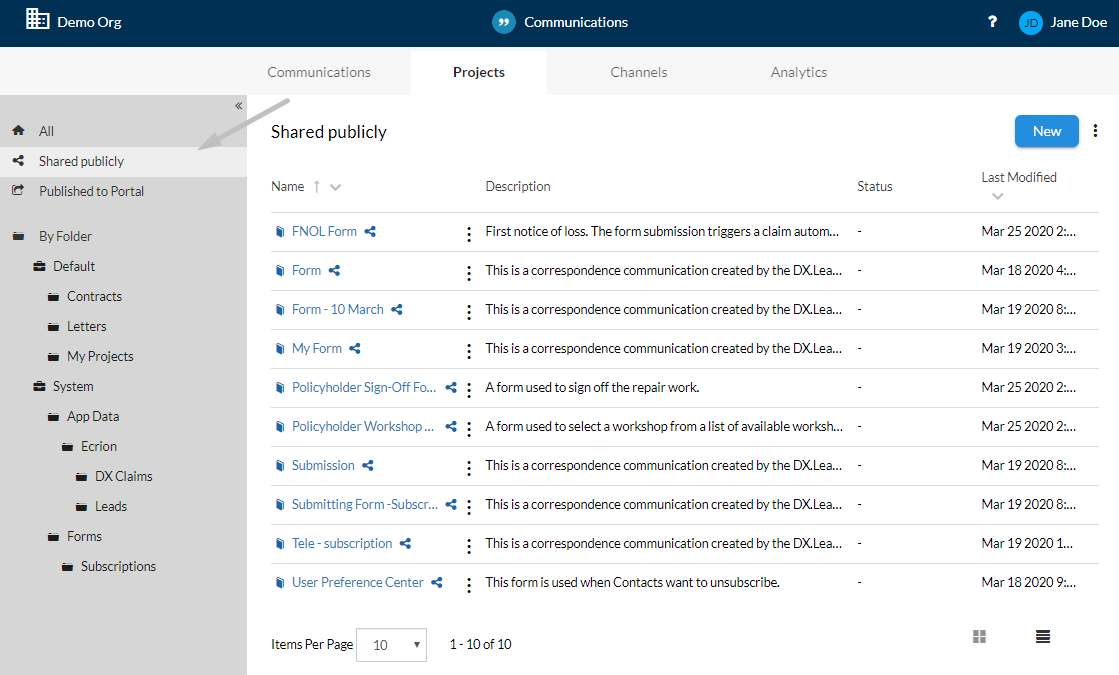Click share icon next to My Form
Screen dimensions: 1119x675
point(355,348)
